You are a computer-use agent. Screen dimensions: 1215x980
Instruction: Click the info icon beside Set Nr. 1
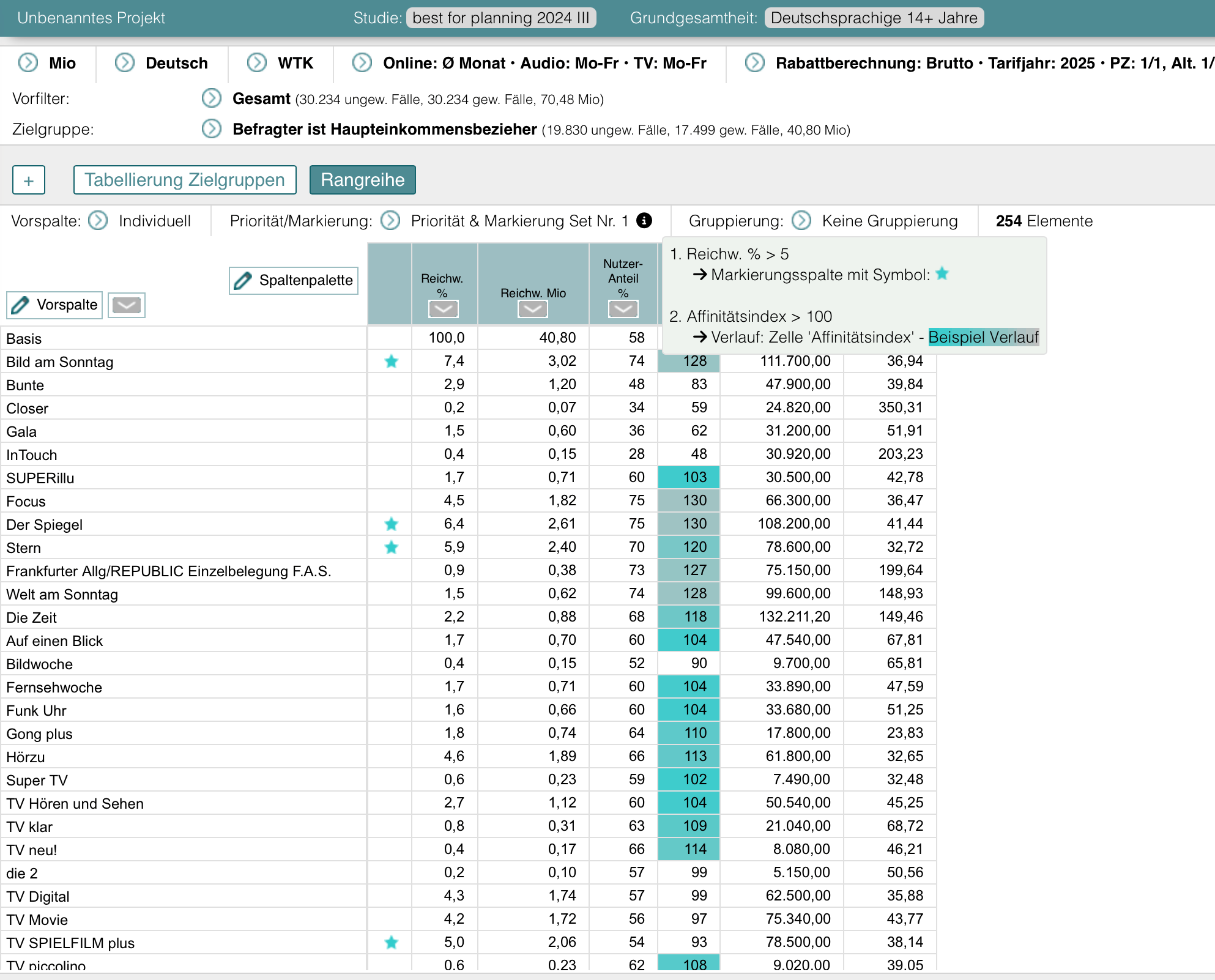point(644,221)
